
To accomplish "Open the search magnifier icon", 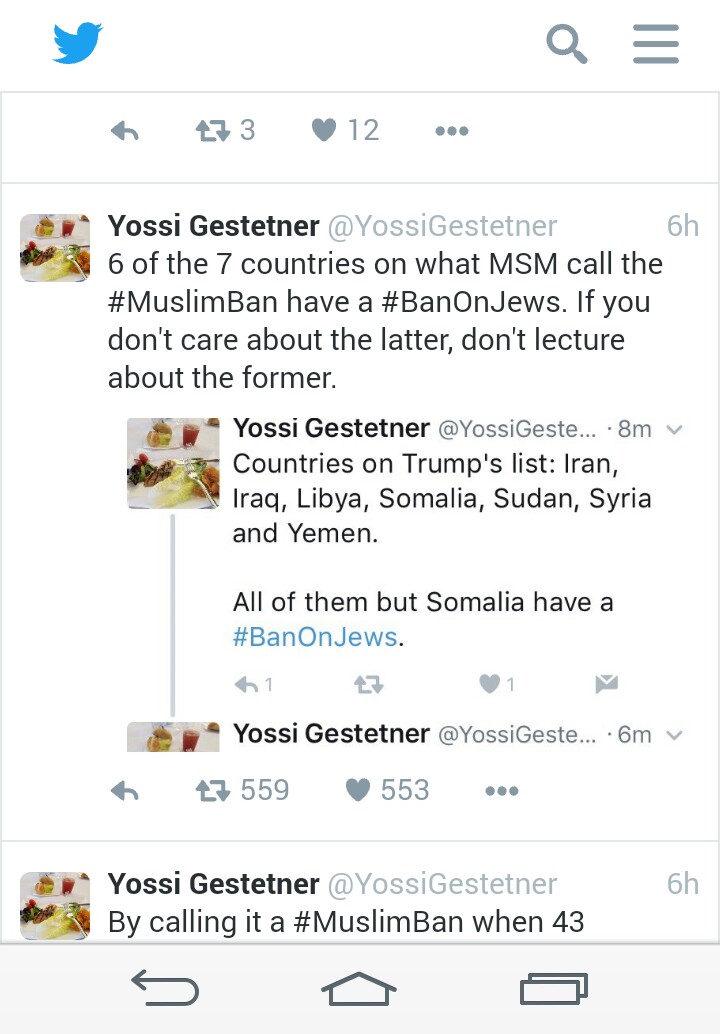I will pyautogui.click(x=566, y=44).
